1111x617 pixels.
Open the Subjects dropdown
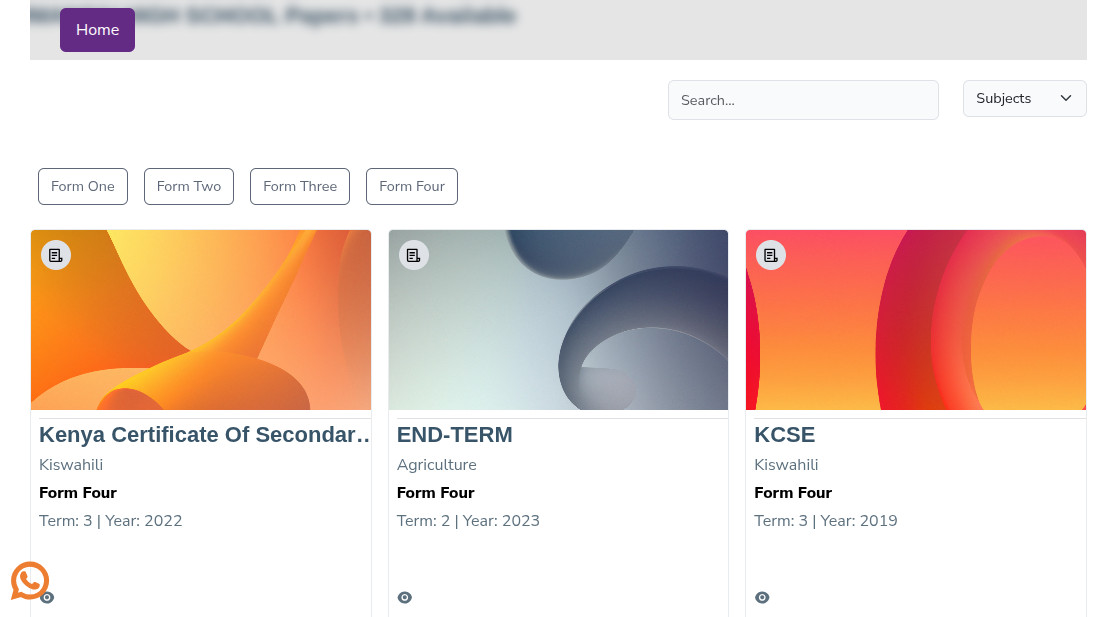pos(1024,98)
